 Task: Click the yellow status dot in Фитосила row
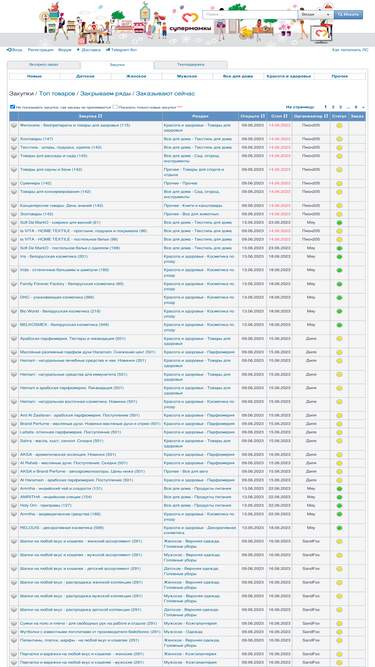click(339, 126)
